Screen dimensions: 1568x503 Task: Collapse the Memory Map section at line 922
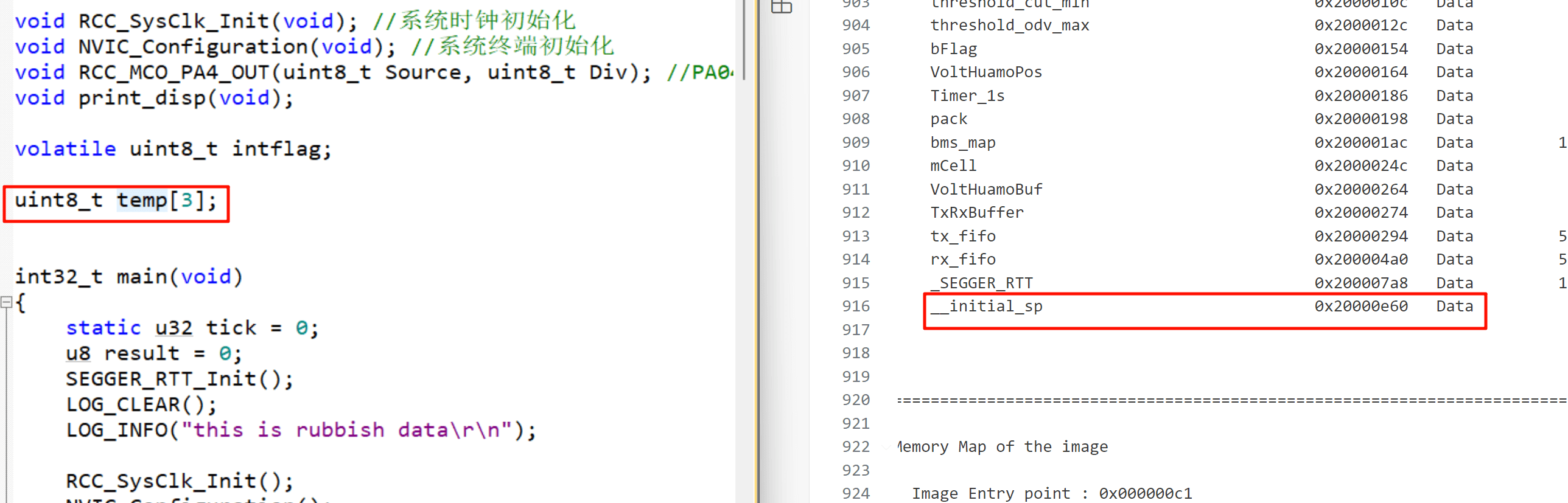point(886,446)
